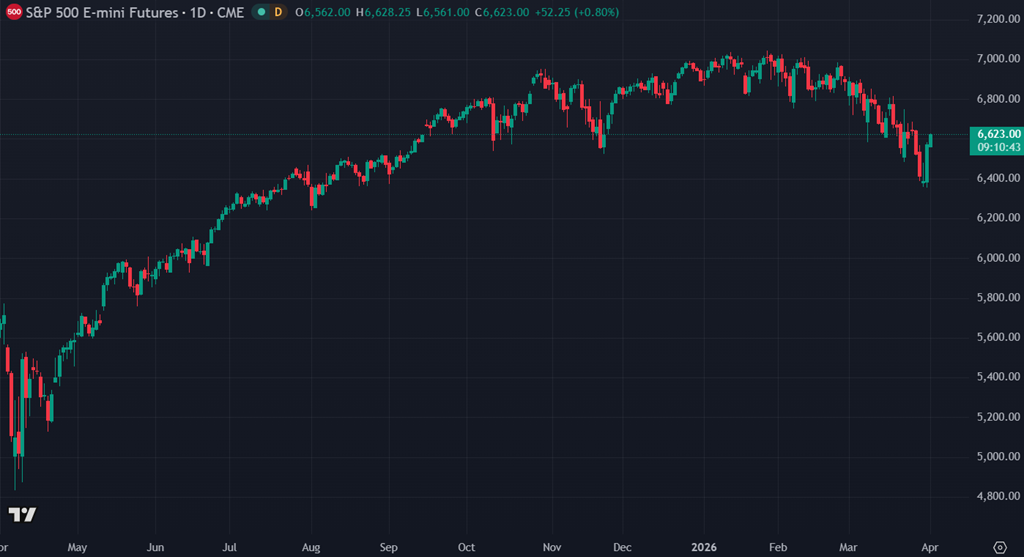This screenshot has width=1024, height=557.
Task: Click the green market status dot
Action: coord(261,12)
